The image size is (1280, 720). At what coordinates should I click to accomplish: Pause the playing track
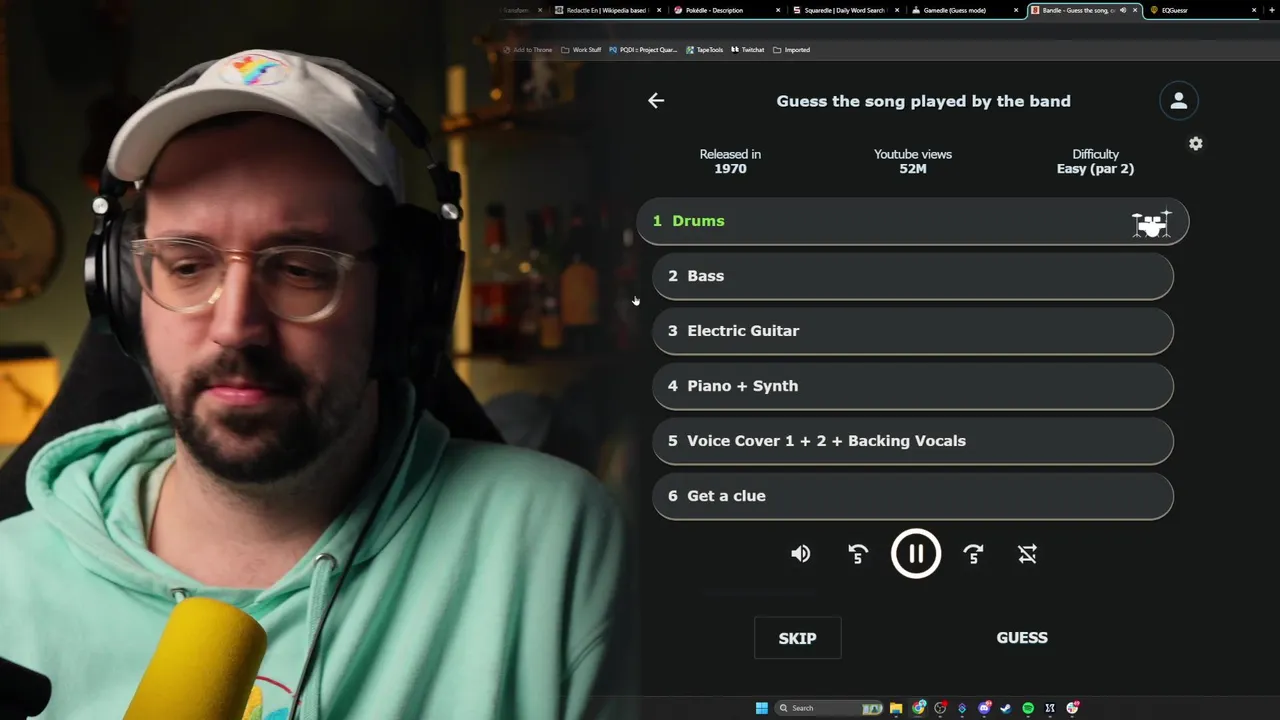(x=916, y=554)
